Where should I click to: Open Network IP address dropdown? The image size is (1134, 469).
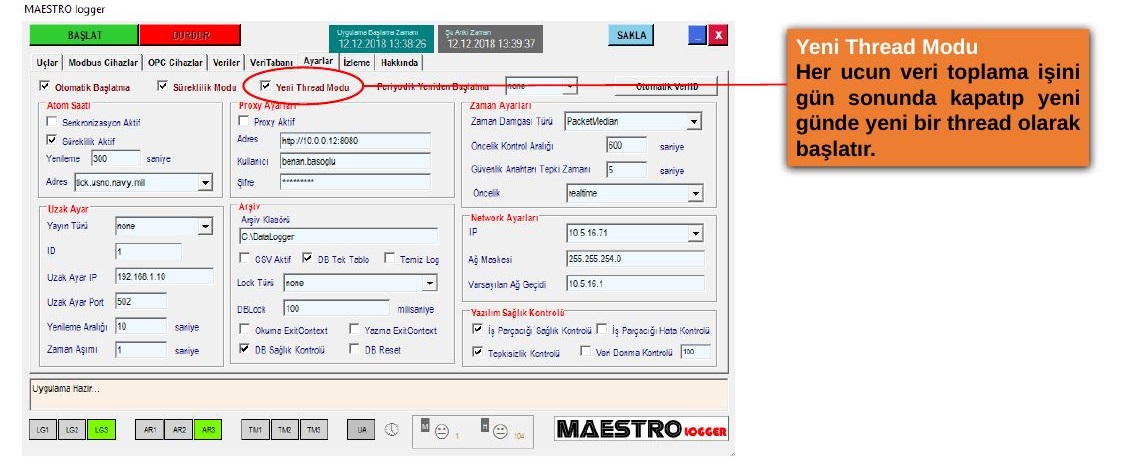pyautogui.click(x=696, y=233)
